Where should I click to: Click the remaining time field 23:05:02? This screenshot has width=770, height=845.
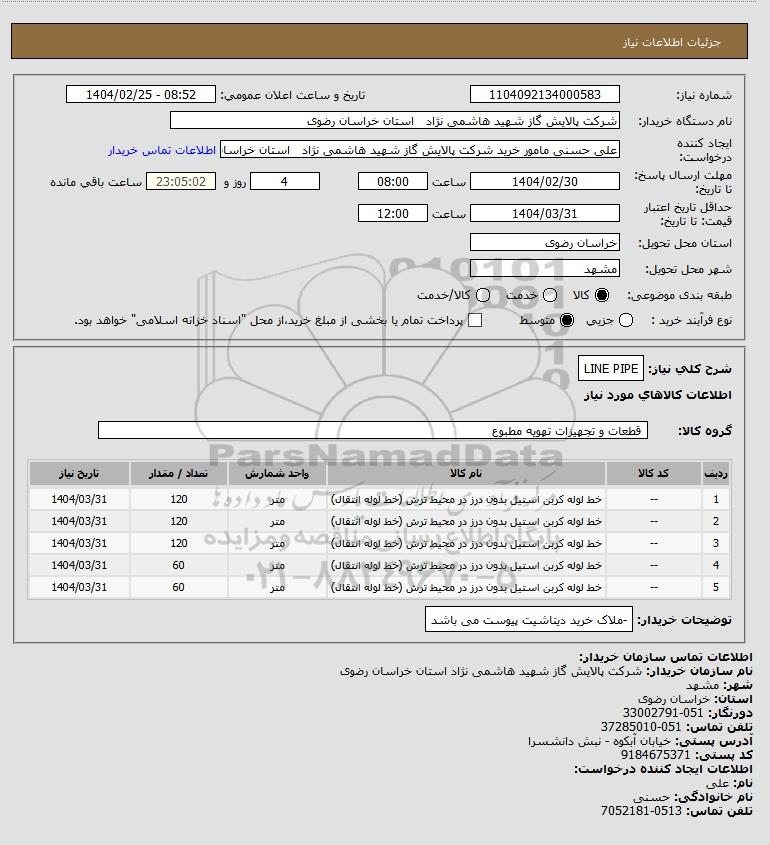(181, 181)
